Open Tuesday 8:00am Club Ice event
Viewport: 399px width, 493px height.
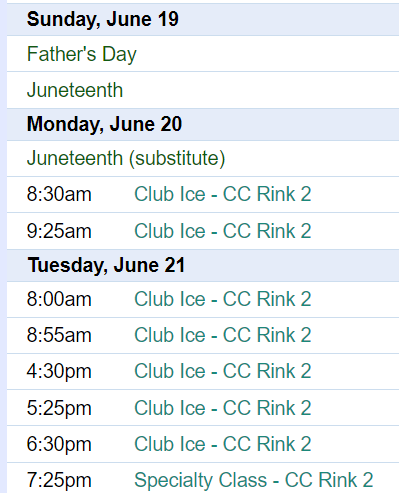pyautogui.click(x=223, y=299)
